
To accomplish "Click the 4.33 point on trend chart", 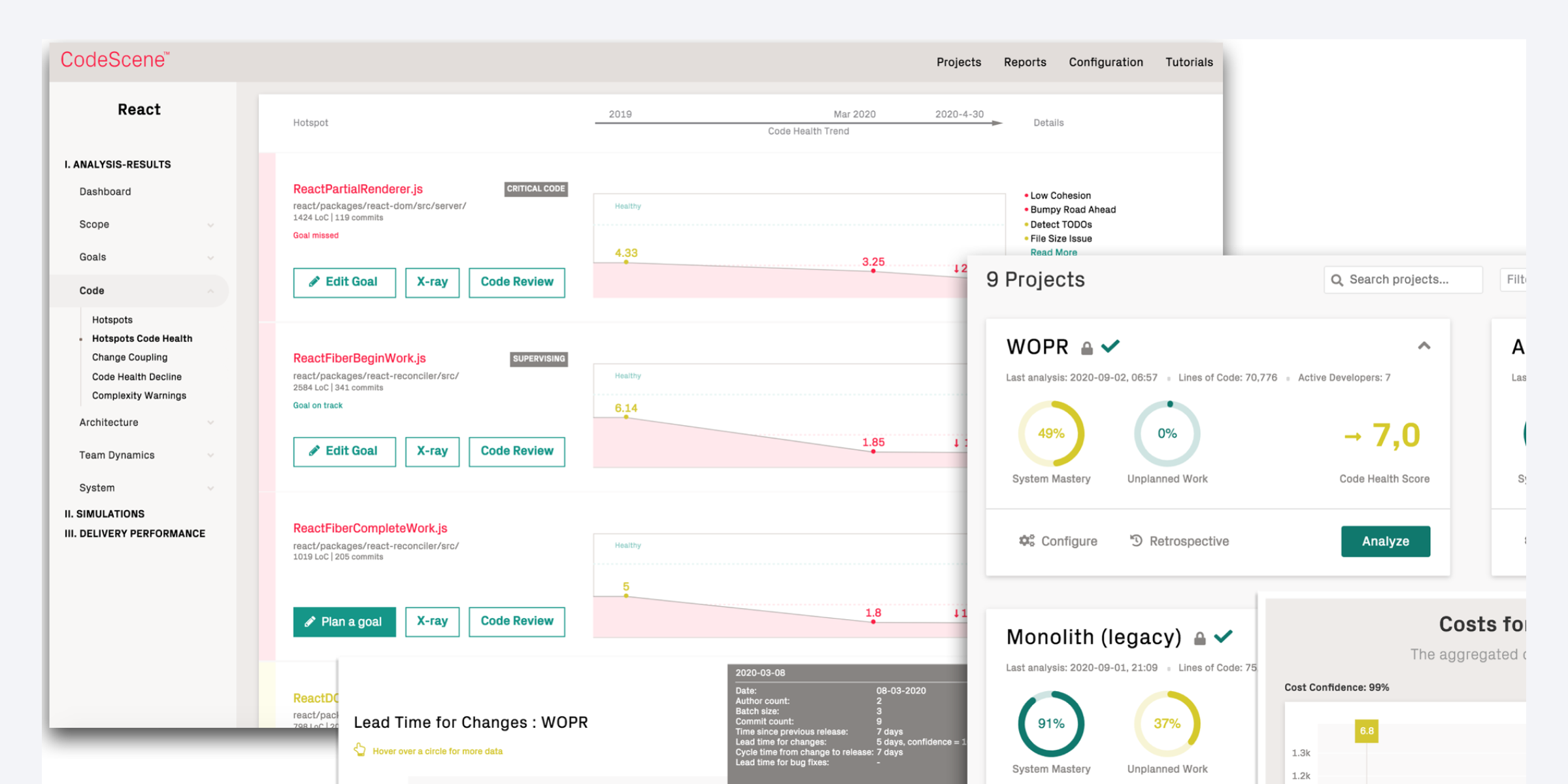I will click(x=626, y=262).
